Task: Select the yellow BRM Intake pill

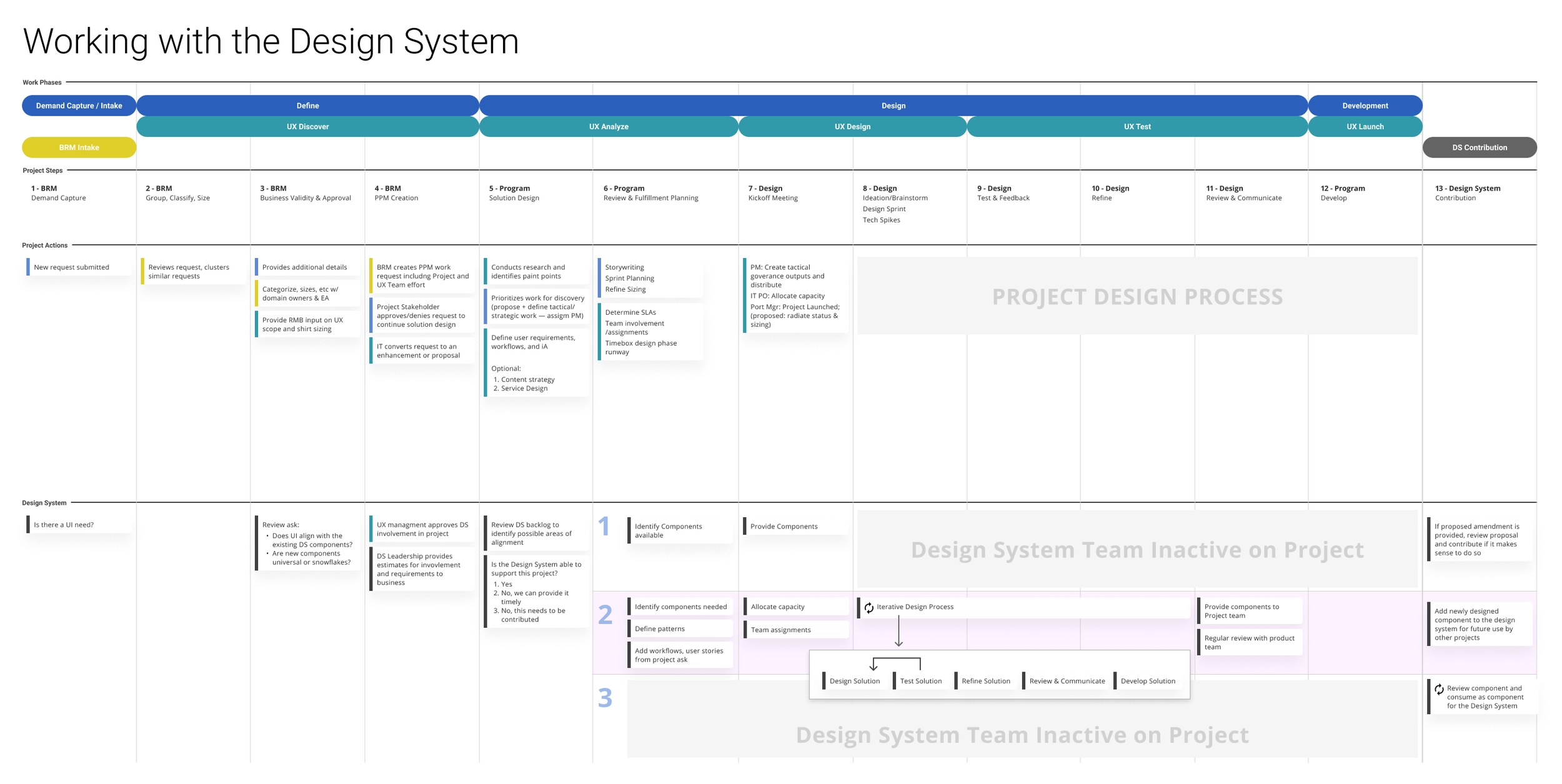Action: click(x=79, y=147)
